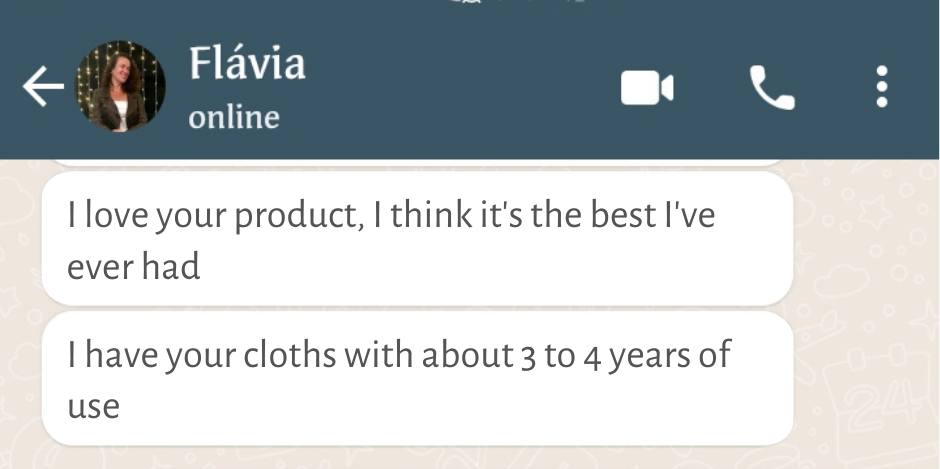This screenshot has height=469, width=940.
Task: Open the three-dot more options menu
Action: coord(882,88)
